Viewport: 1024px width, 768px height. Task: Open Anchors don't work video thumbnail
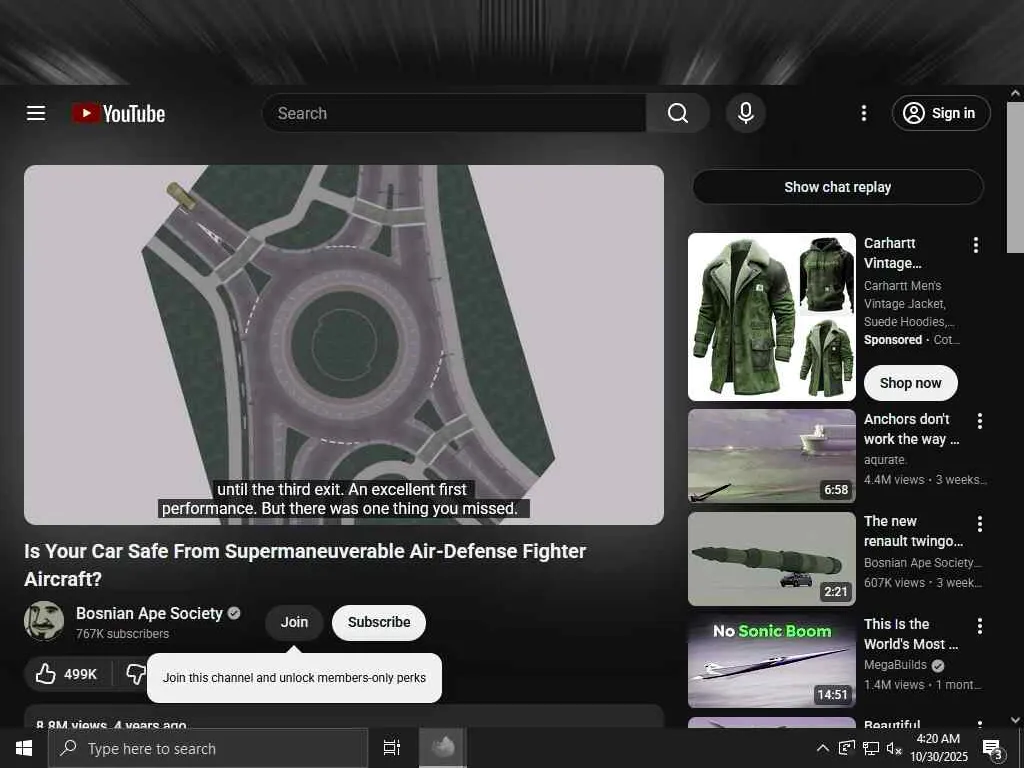pyautogui.click(x=771, y=456)
